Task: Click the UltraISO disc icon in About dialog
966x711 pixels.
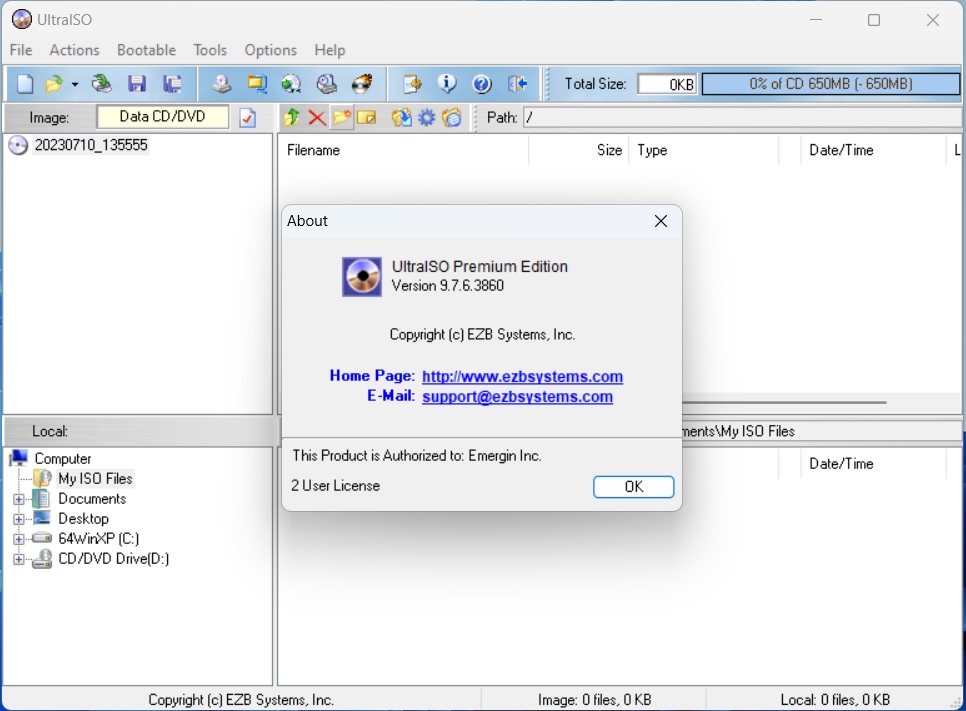Action: tap(362, 277)
